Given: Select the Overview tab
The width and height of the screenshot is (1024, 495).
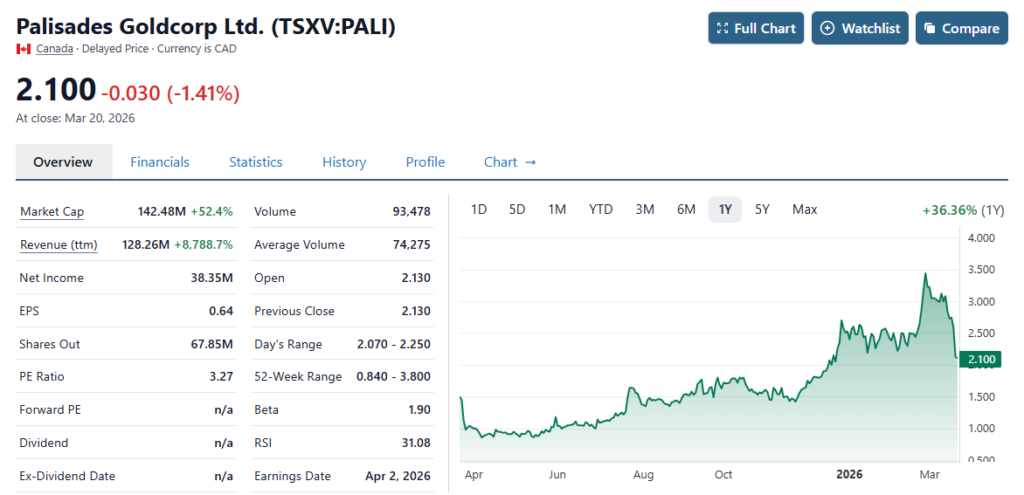Looking at the screenshot, I should [63, 162].
